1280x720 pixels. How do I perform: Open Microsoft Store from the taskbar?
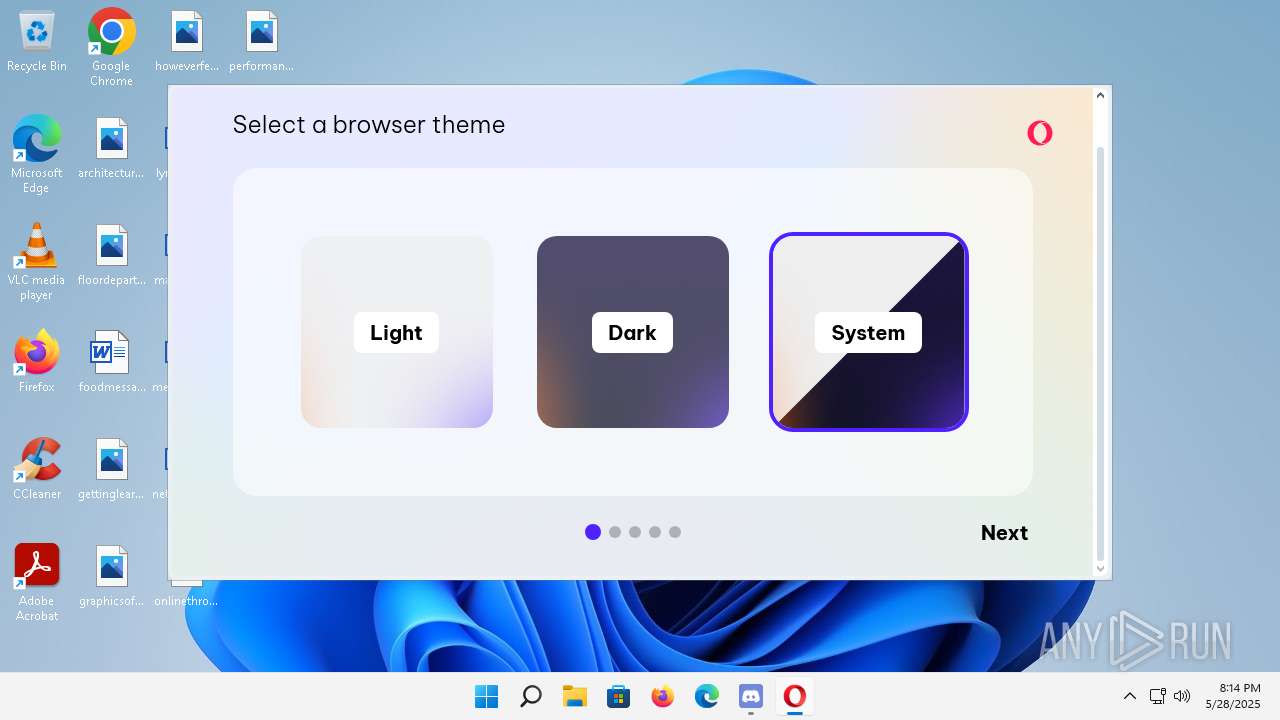point(619,696)
